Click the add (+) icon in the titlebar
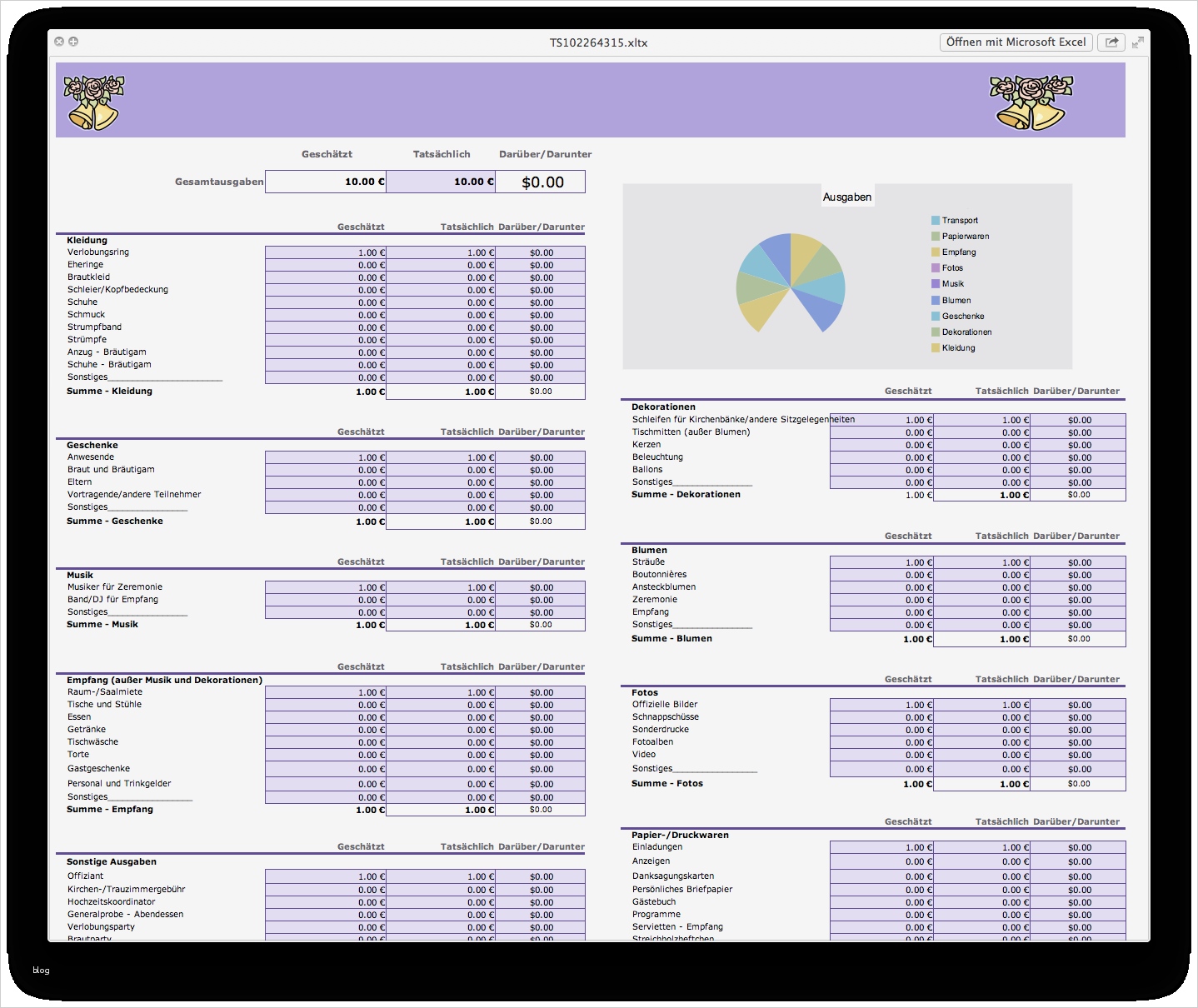 (75, 40)
